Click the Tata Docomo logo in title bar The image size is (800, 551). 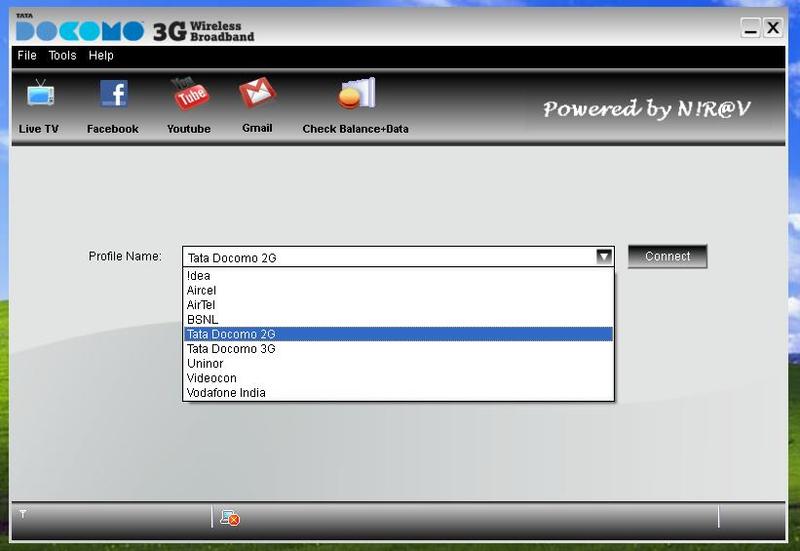click(78, 31)
